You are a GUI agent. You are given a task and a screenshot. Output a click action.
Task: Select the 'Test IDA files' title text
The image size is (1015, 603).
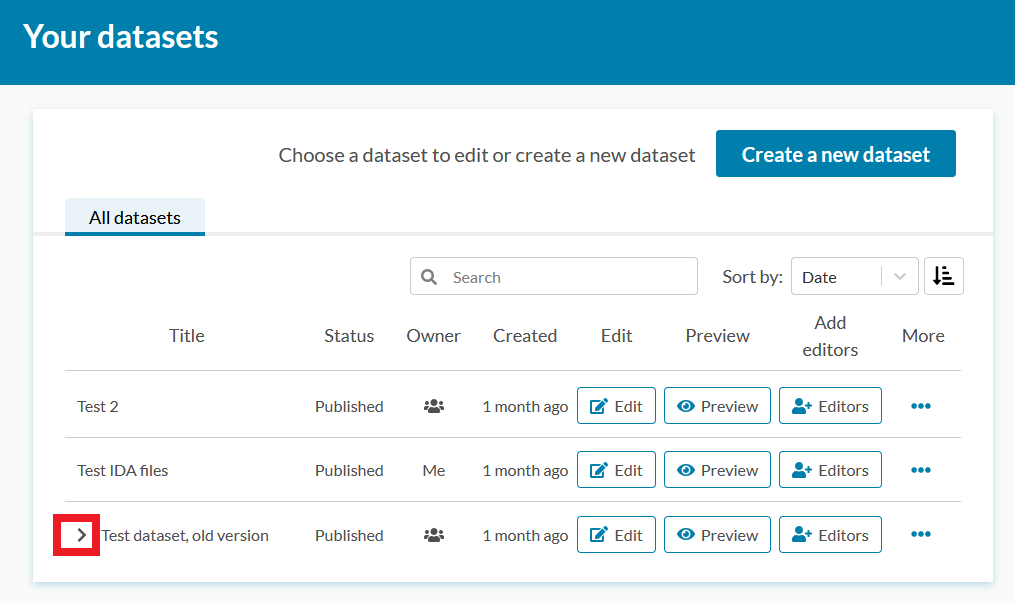point(122,470)
